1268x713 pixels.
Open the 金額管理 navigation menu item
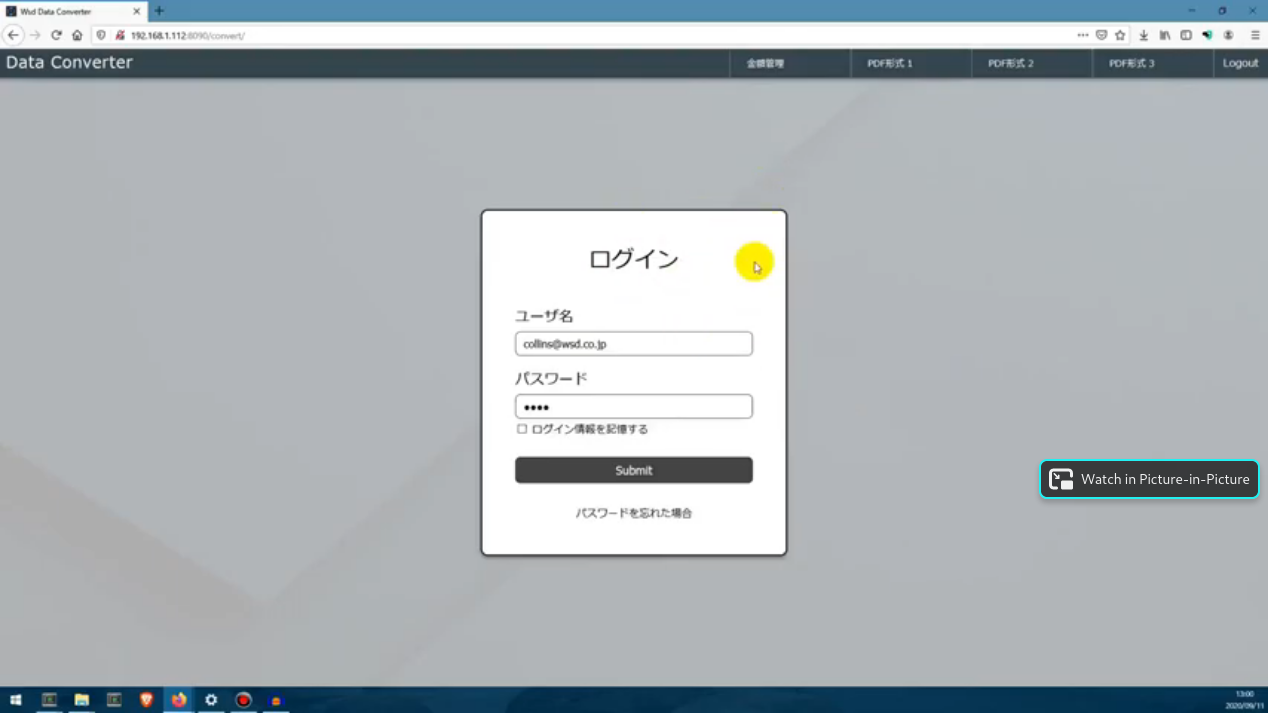[765, 63]
